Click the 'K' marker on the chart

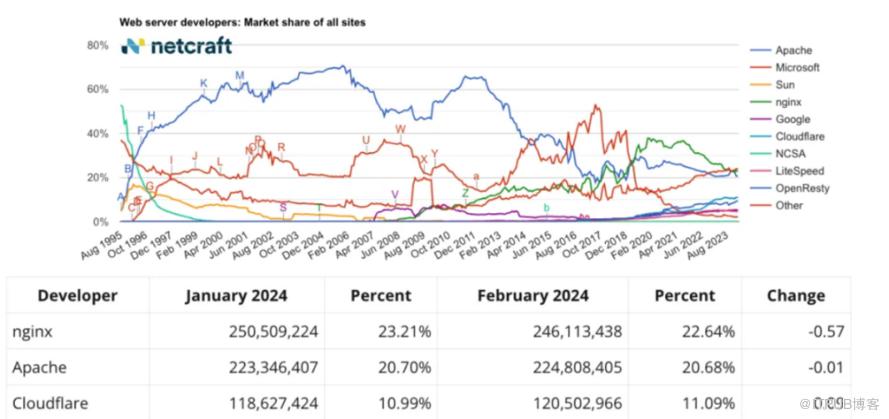pos(203,84)
